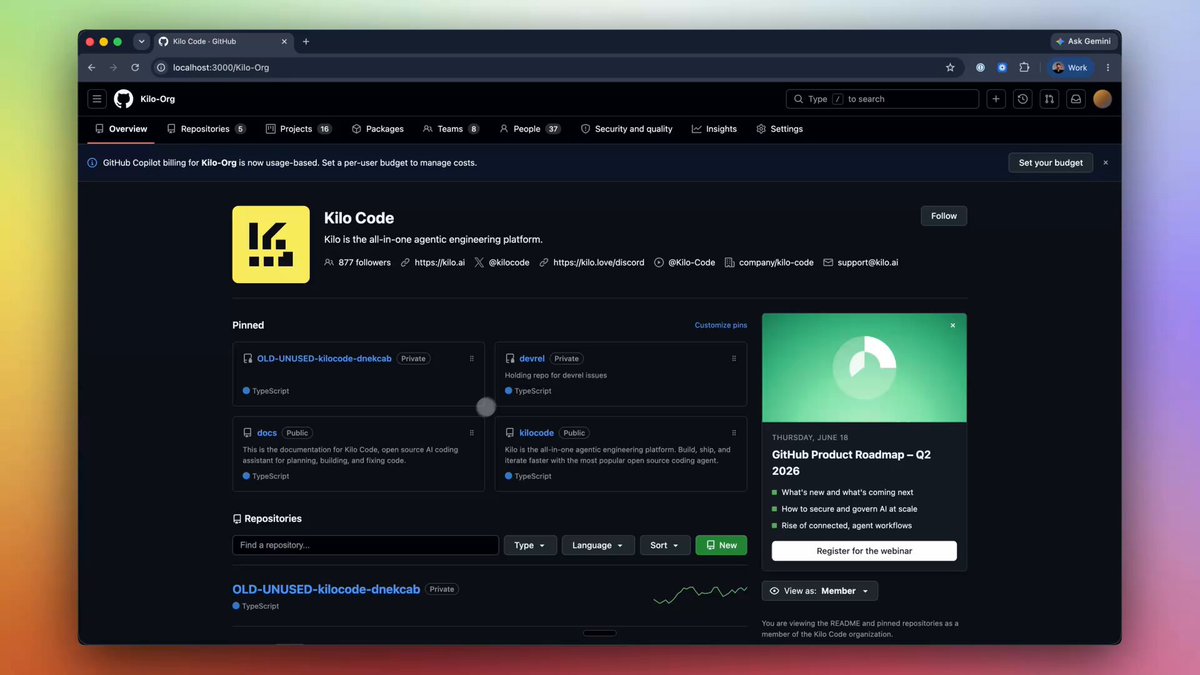Click the green New repository button
1200x675 pixels.
coord(721,545)
